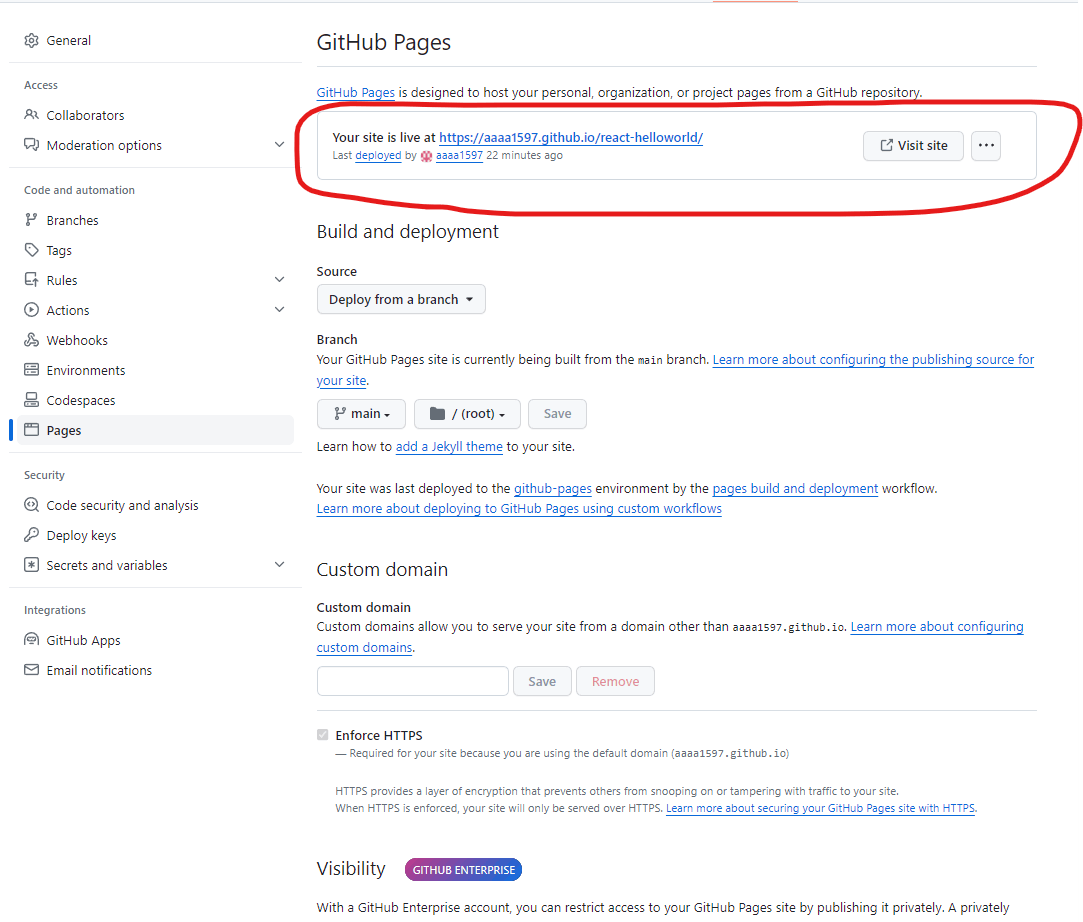
Task: Click the General gear icon
Action: (31, 41)
